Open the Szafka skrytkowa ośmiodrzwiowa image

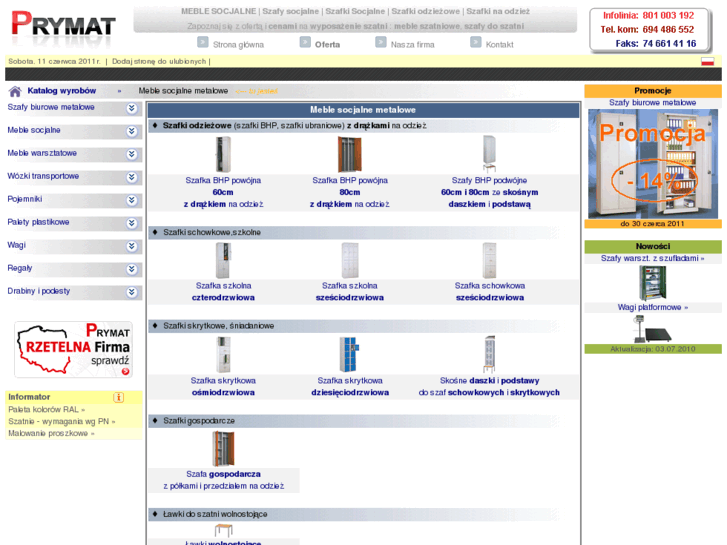click(x=223, y=355)
